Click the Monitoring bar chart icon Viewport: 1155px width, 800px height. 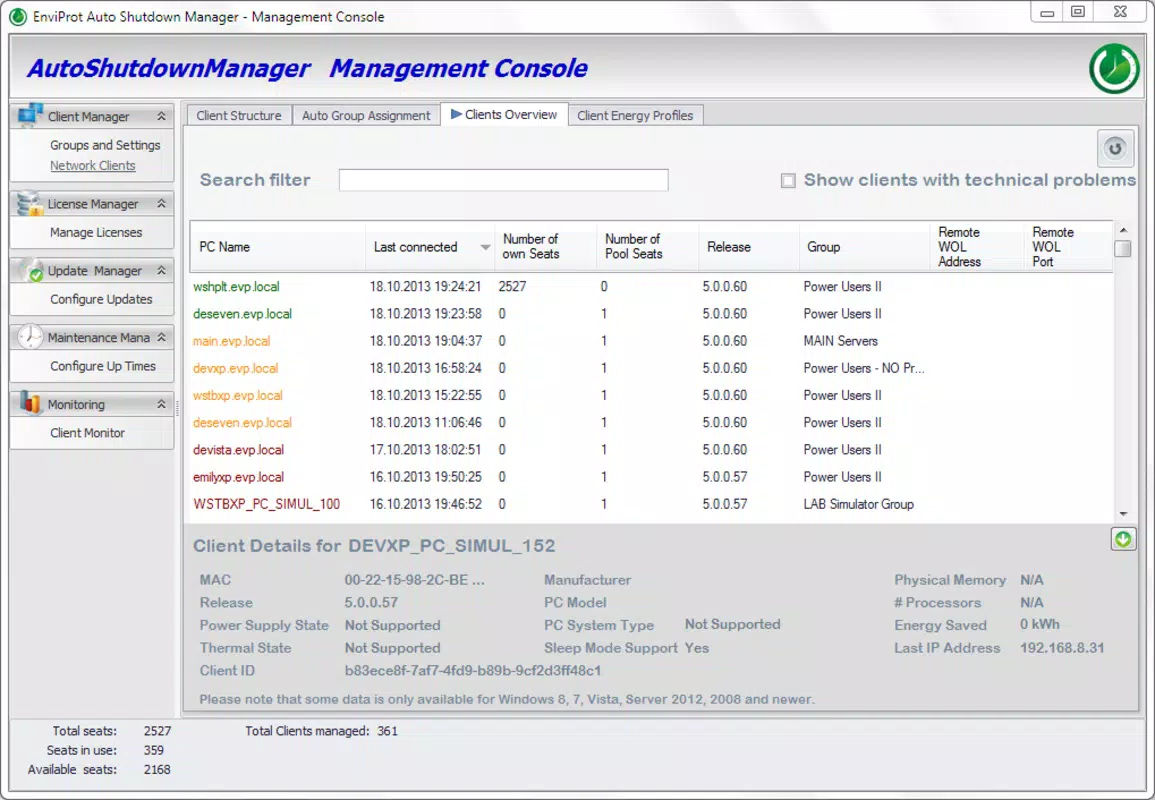click(x=30, y=403)
